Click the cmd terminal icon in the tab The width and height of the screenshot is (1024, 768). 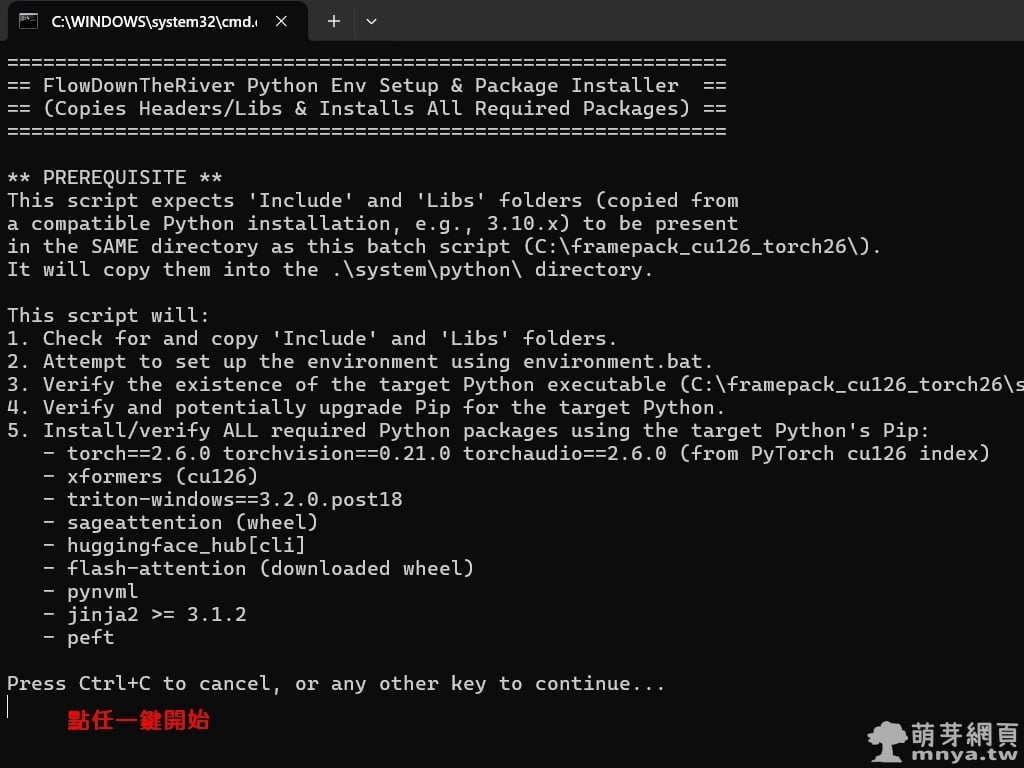[29, 21]
